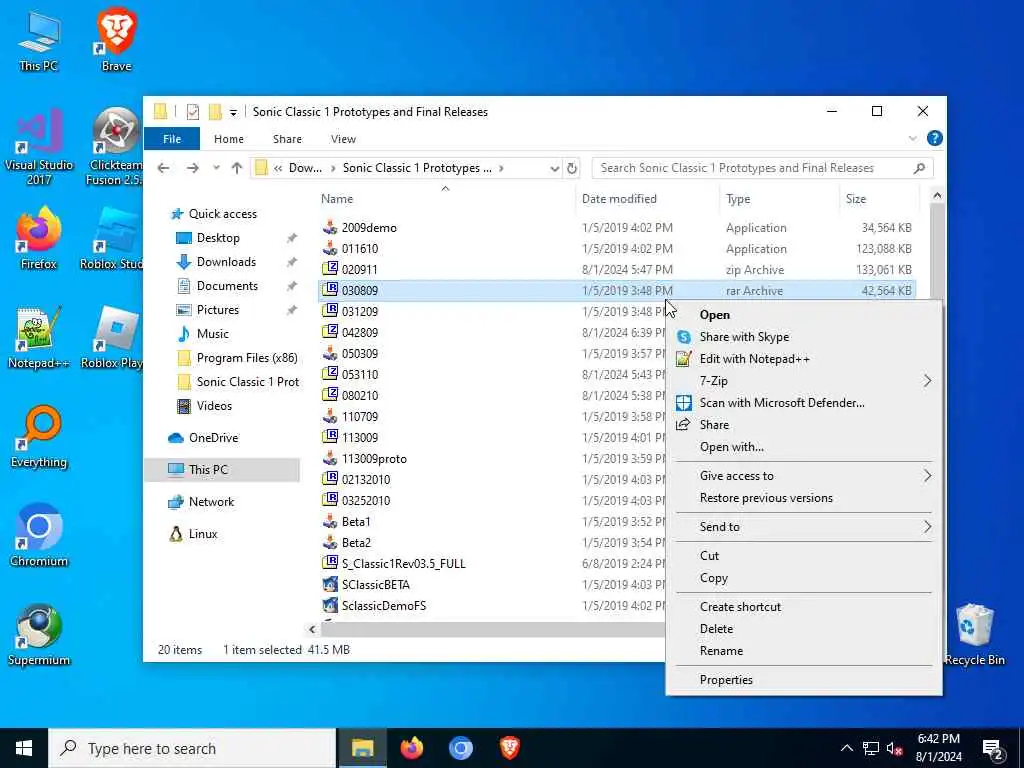Open the Share ribbon tab

287,139
